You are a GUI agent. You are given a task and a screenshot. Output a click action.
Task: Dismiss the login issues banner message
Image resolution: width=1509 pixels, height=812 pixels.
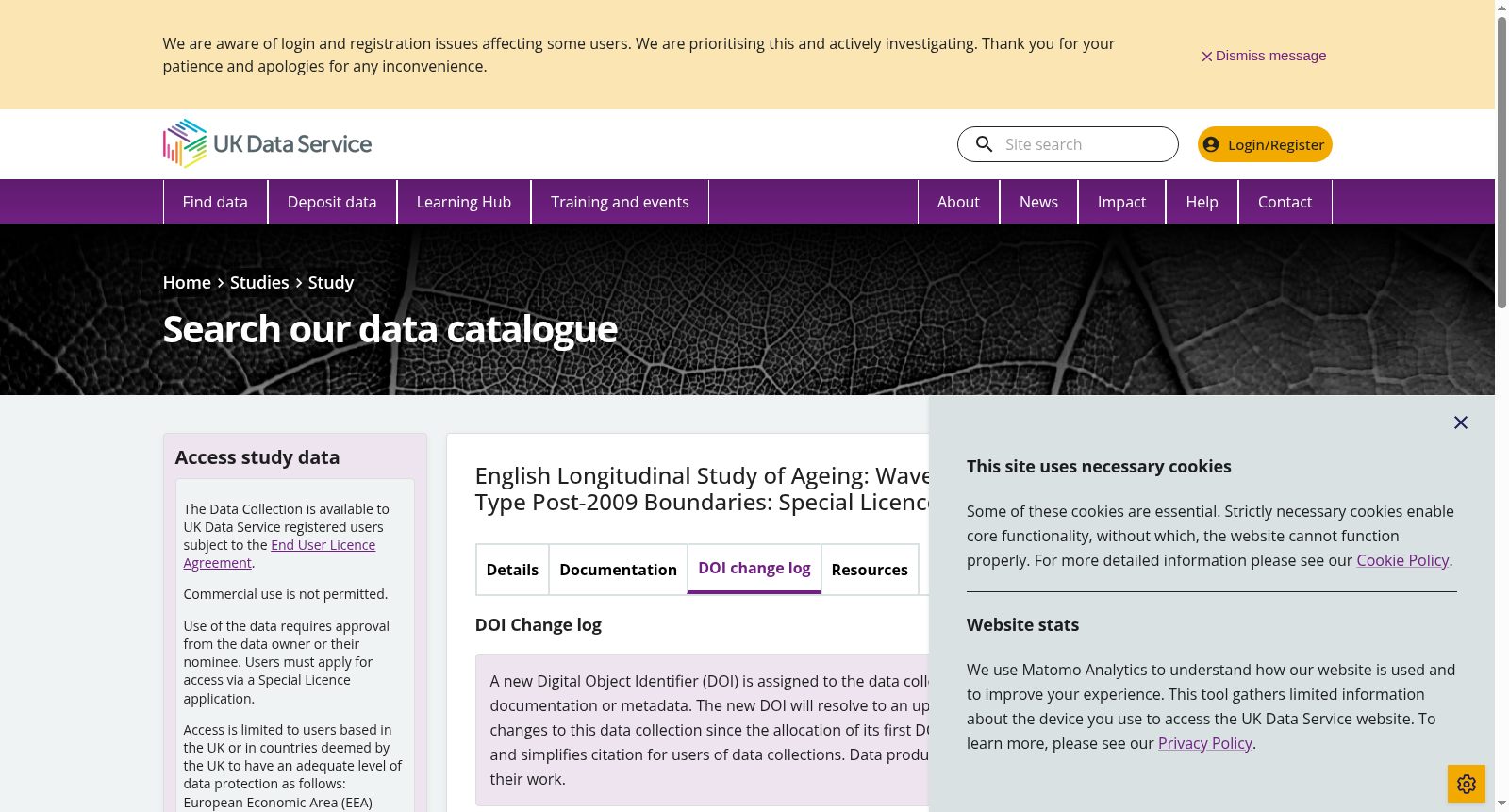1263,56
